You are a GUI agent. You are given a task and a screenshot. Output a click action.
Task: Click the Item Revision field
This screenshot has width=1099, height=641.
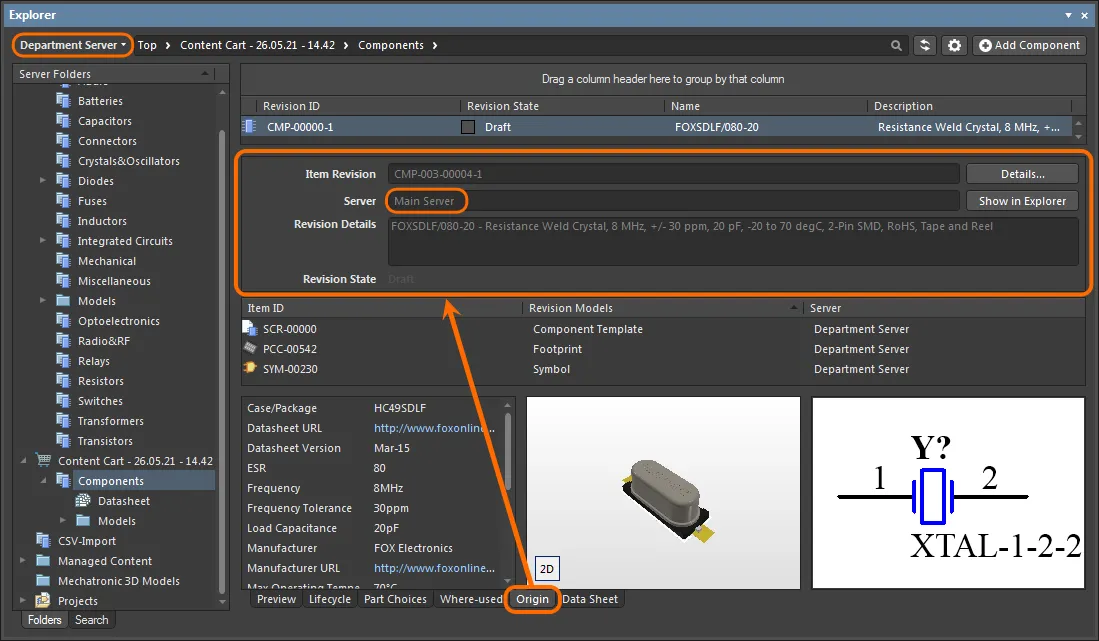tap(673, 174)
